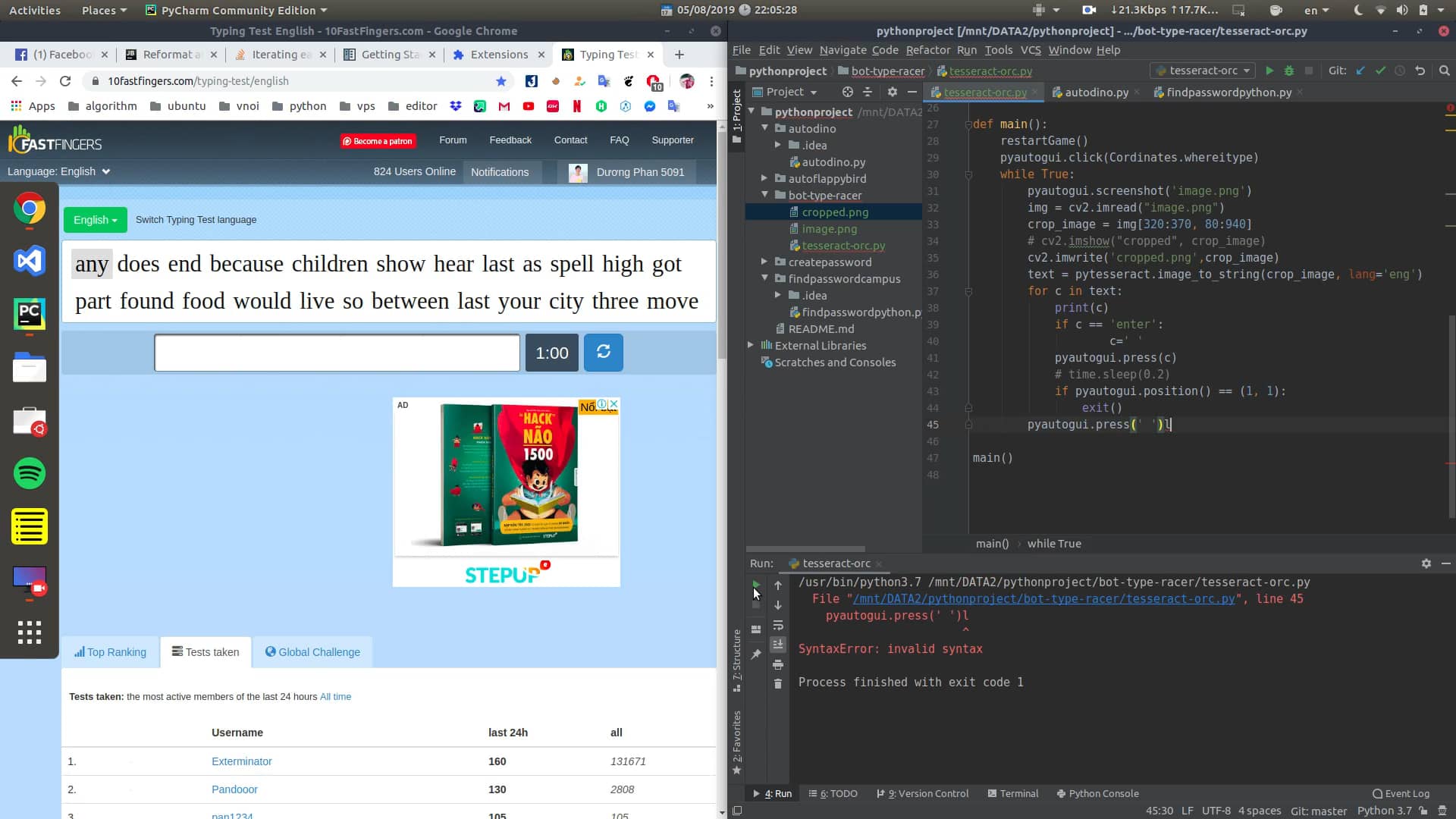The image size is (1456, 819).
Task: Commit changes via the green Git checkmark
Action: 1379,71
